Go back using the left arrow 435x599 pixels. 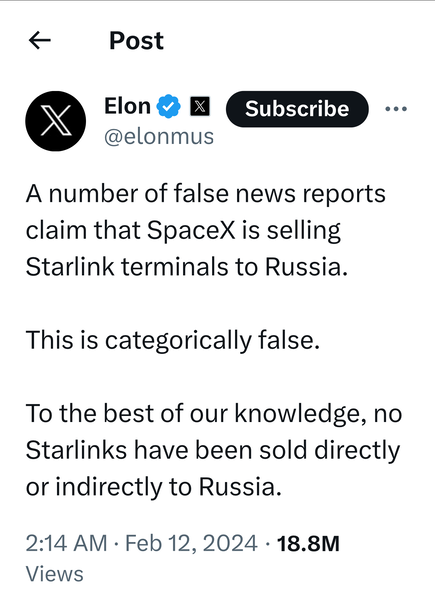pos(40,40)
